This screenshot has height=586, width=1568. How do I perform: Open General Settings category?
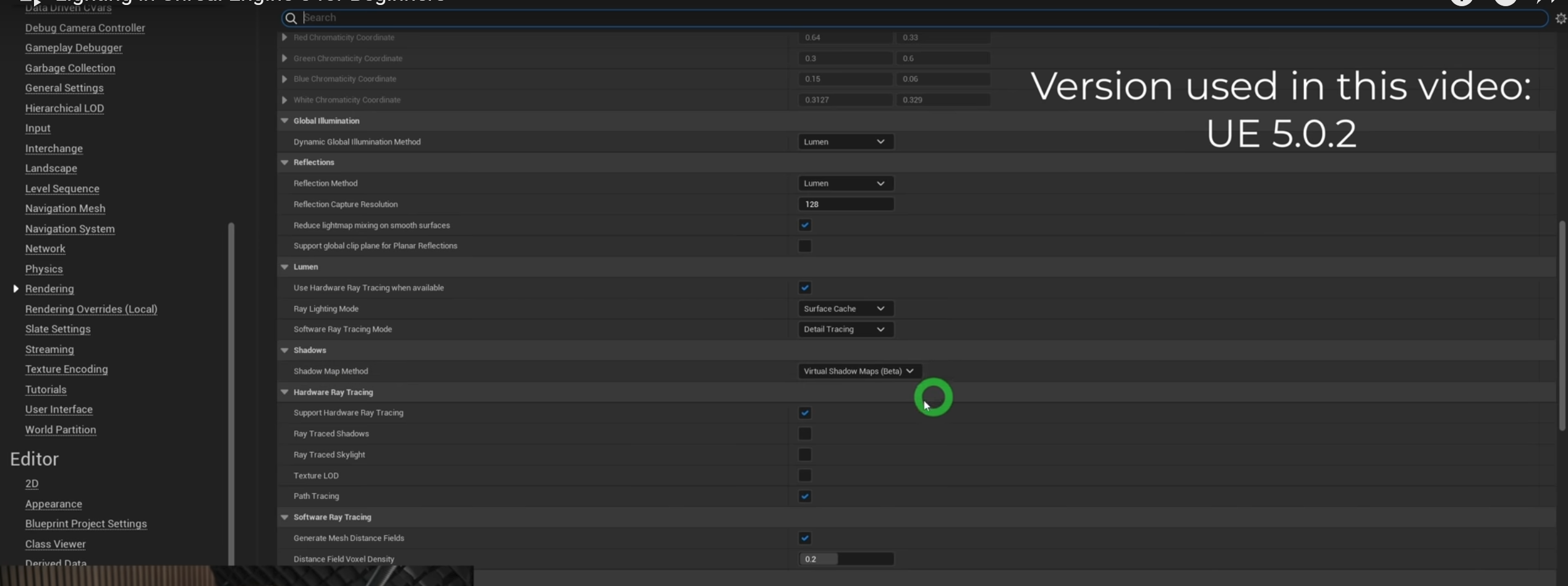coord(64,88)
